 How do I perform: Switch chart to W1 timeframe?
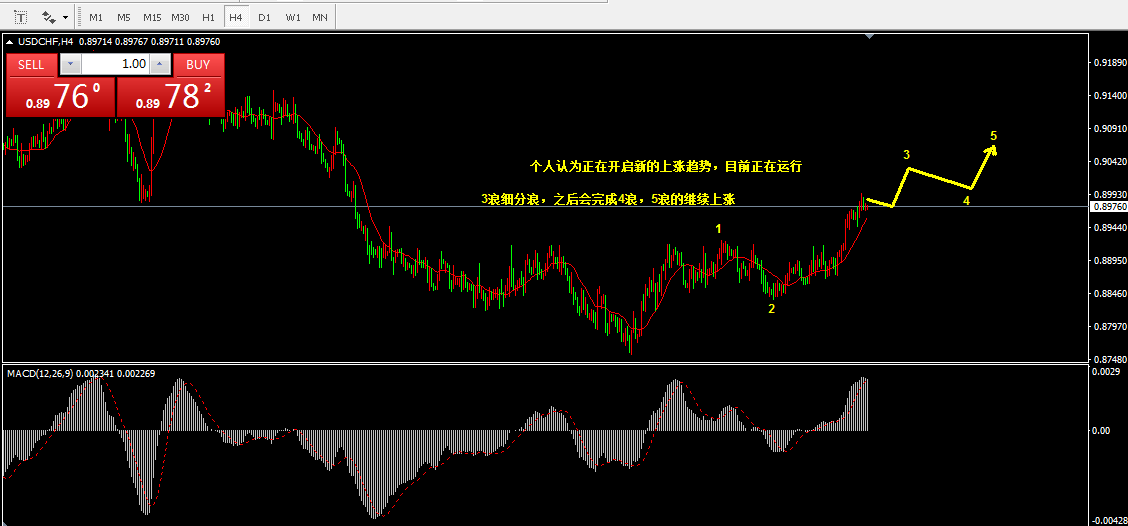click(x=292, y=17)
